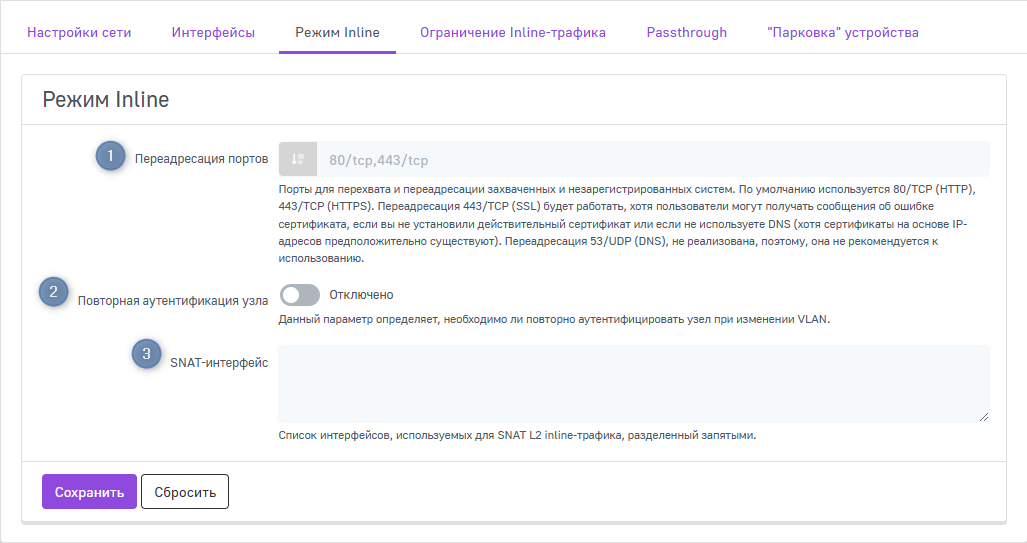Click the numbered badge 3 marker
Screen dimensions: 1027x543
[x=147, y=354]
